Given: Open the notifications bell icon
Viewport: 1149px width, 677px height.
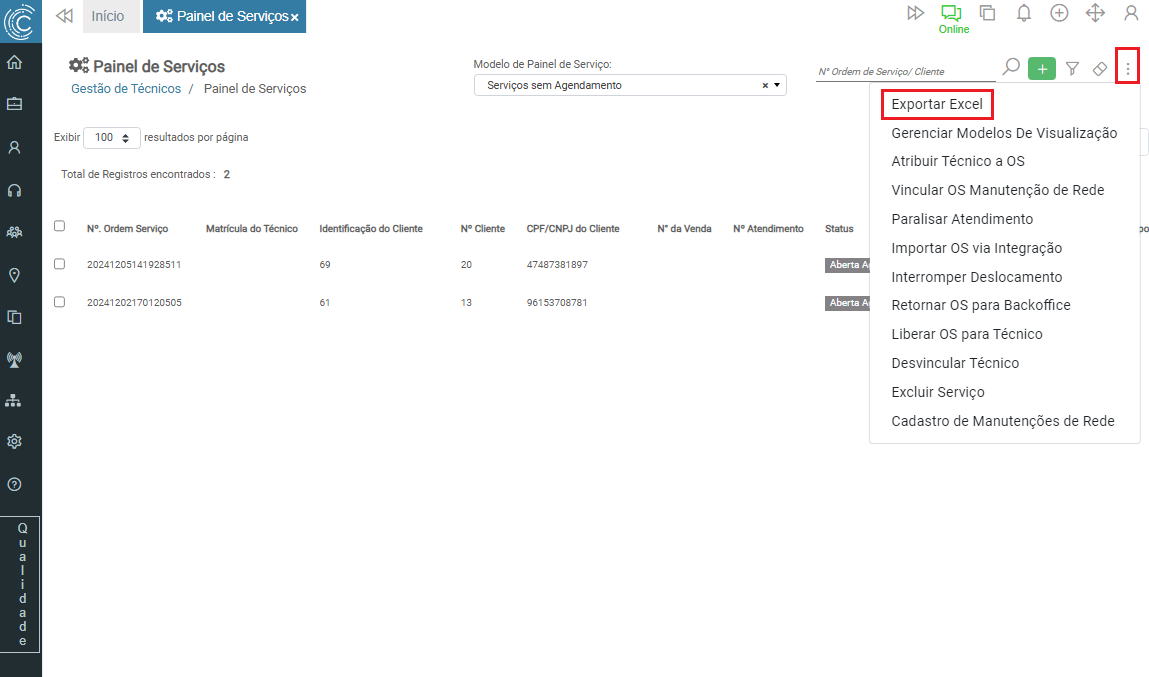Looking at the screenshot, I should pos(1024,13).
